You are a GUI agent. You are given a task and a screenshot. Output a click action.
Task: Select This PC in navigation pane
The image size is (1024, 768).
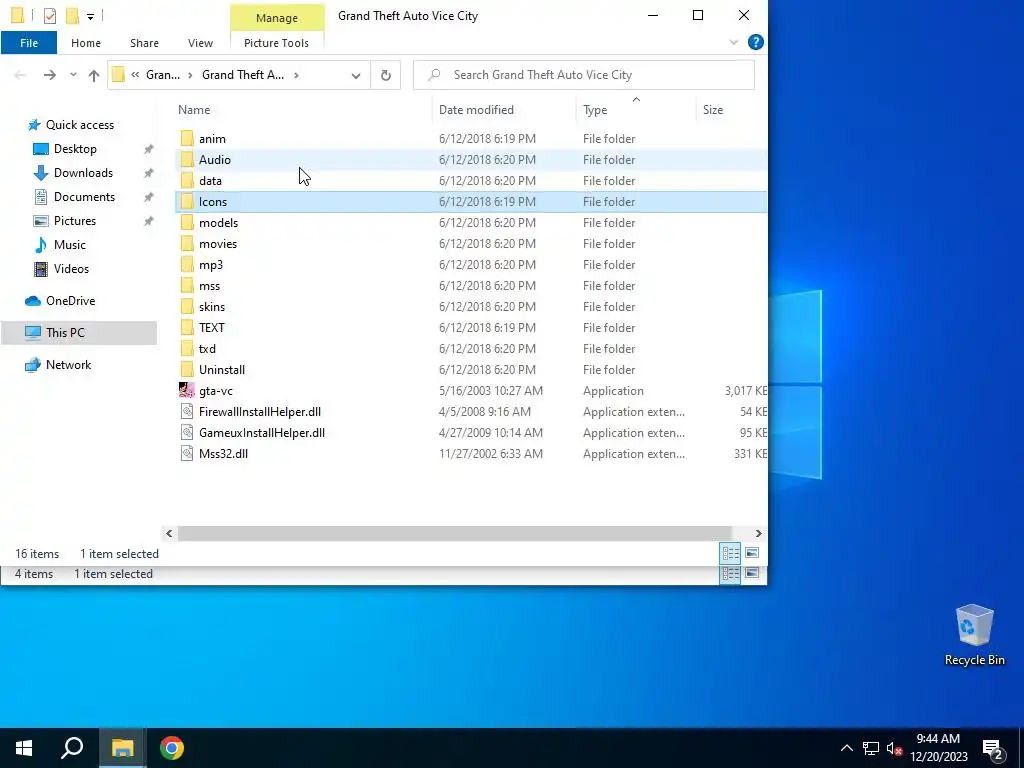65,333
